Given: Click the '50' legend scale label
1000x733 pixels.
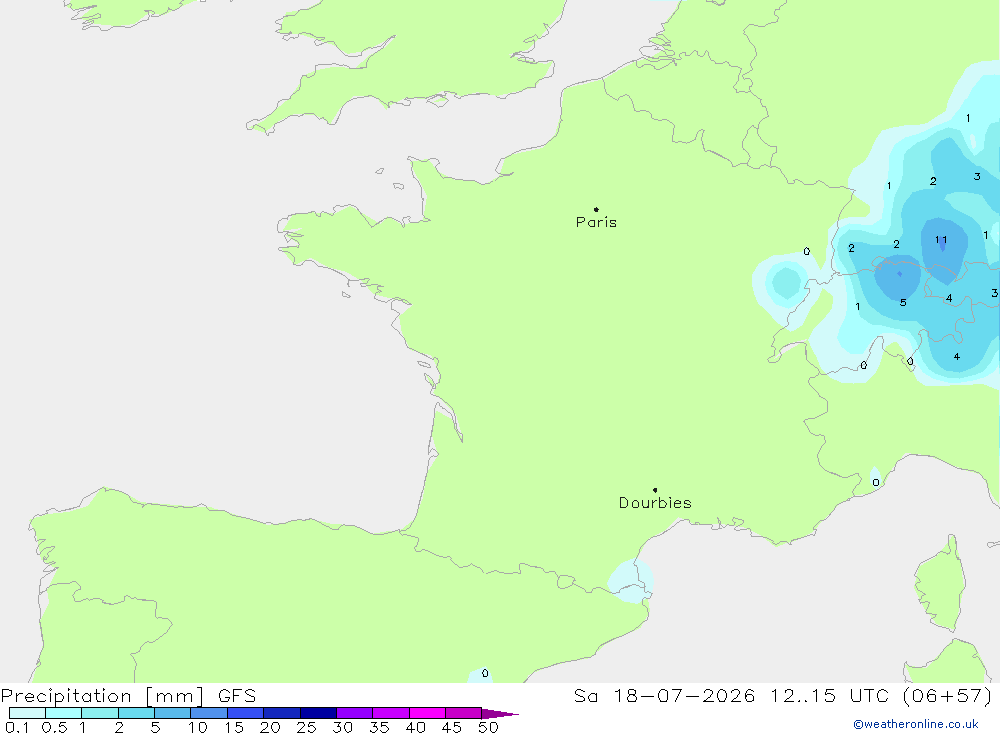Looking at the screenshot, I should (x=488, y=727).
